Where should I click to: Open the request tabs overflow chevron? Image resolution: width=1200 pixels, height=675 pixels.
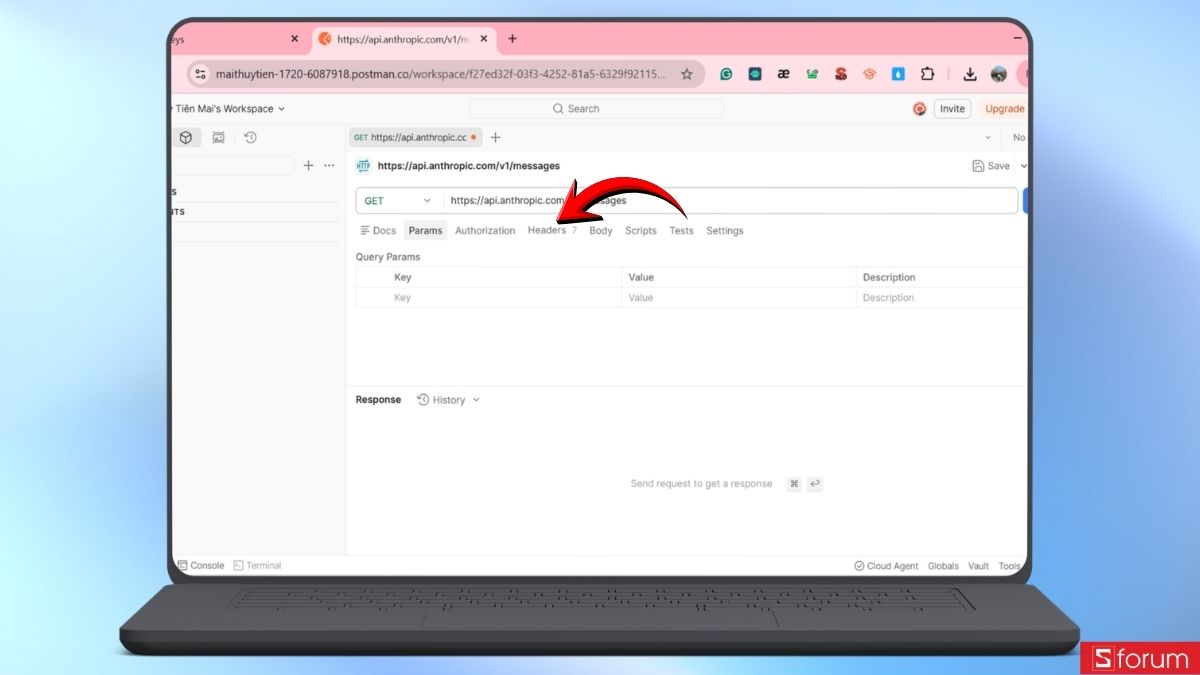[988, 137]
